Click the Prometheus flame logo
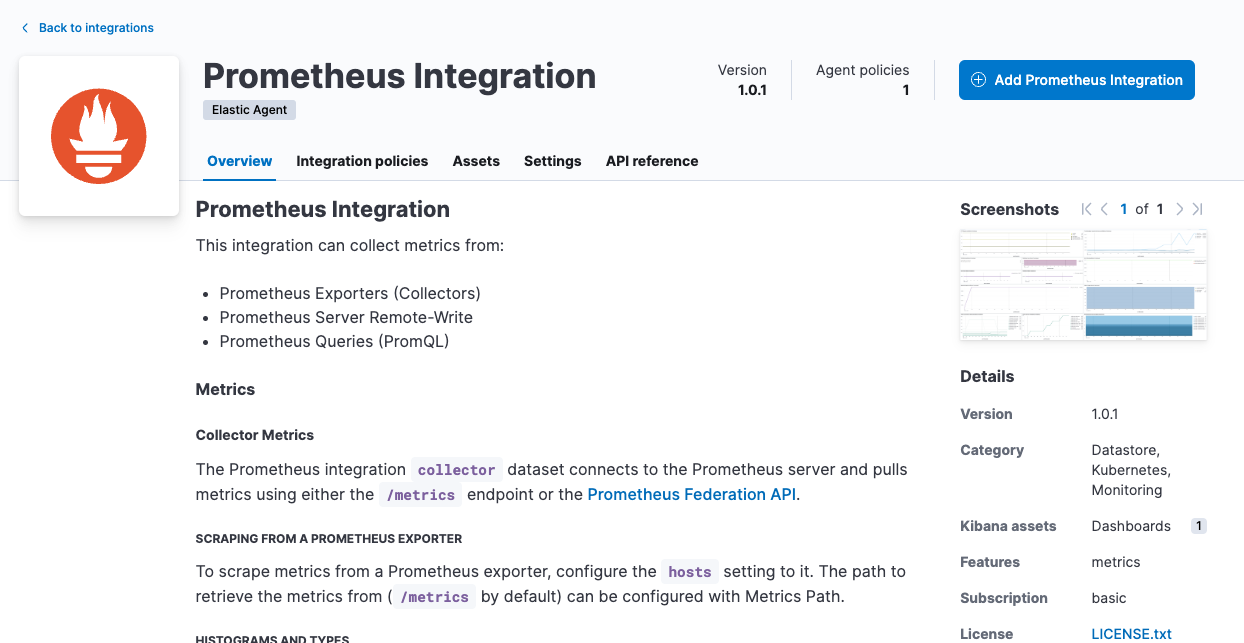The width and height of the screenshot is (1244, 643). tap(98, 135)
